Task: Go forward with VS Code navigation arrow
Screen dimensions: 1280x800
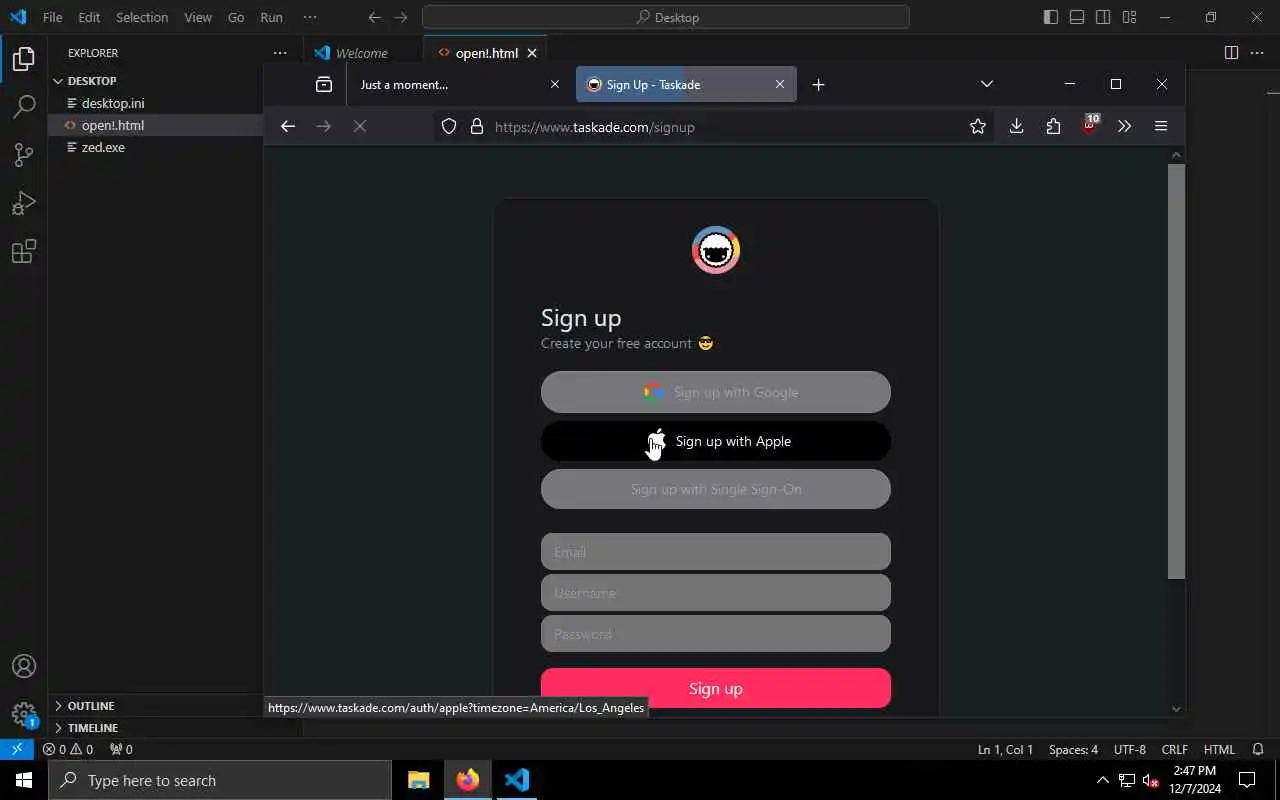Action: point(401,17)
